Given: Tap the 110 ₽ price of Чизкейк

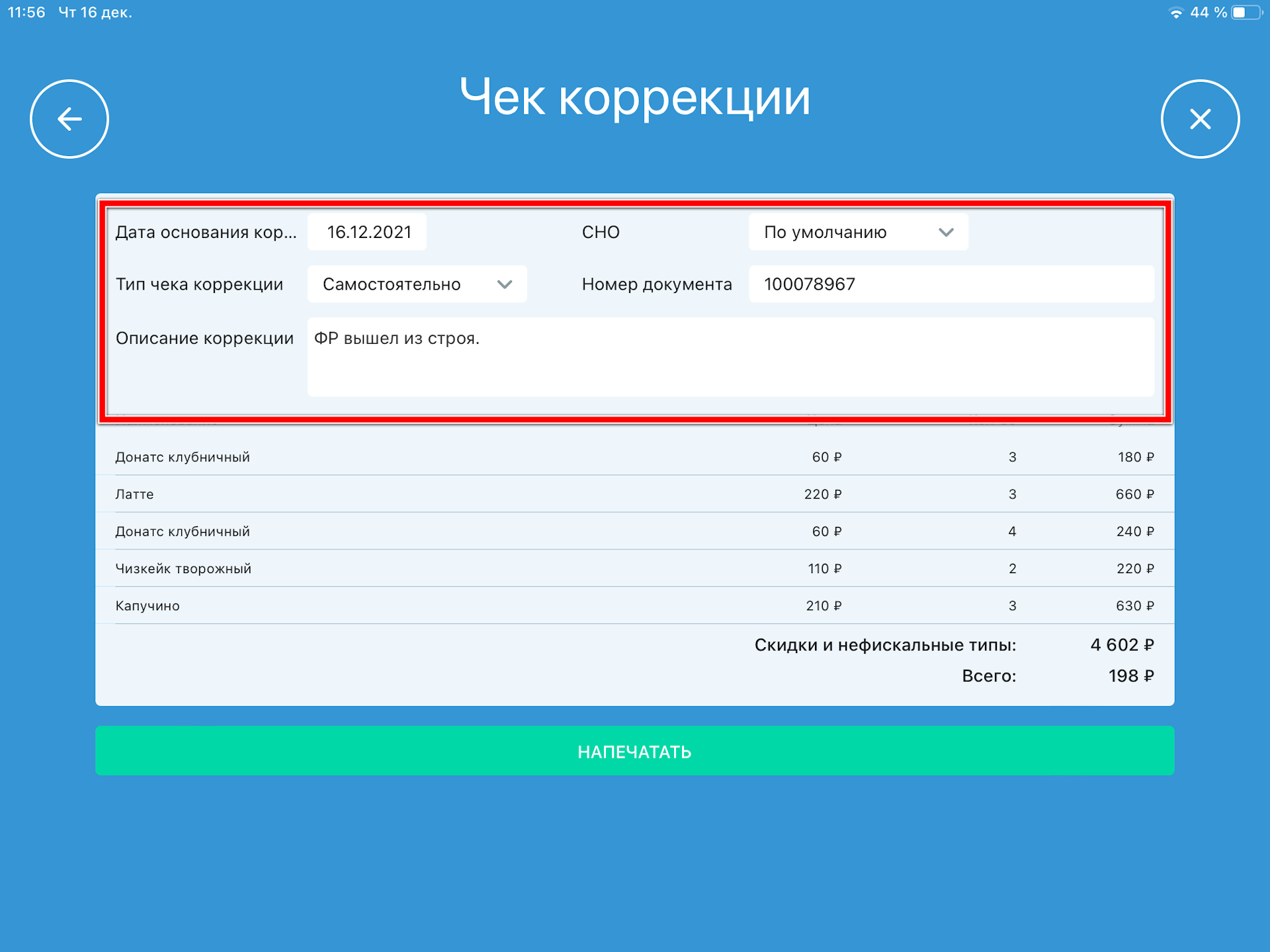Looking at the screenshot, I should coord(824,569).
